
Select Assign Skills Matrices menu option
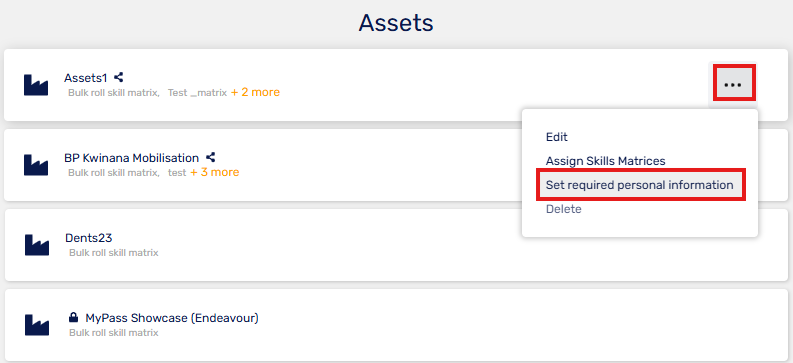tap(605, 161)
